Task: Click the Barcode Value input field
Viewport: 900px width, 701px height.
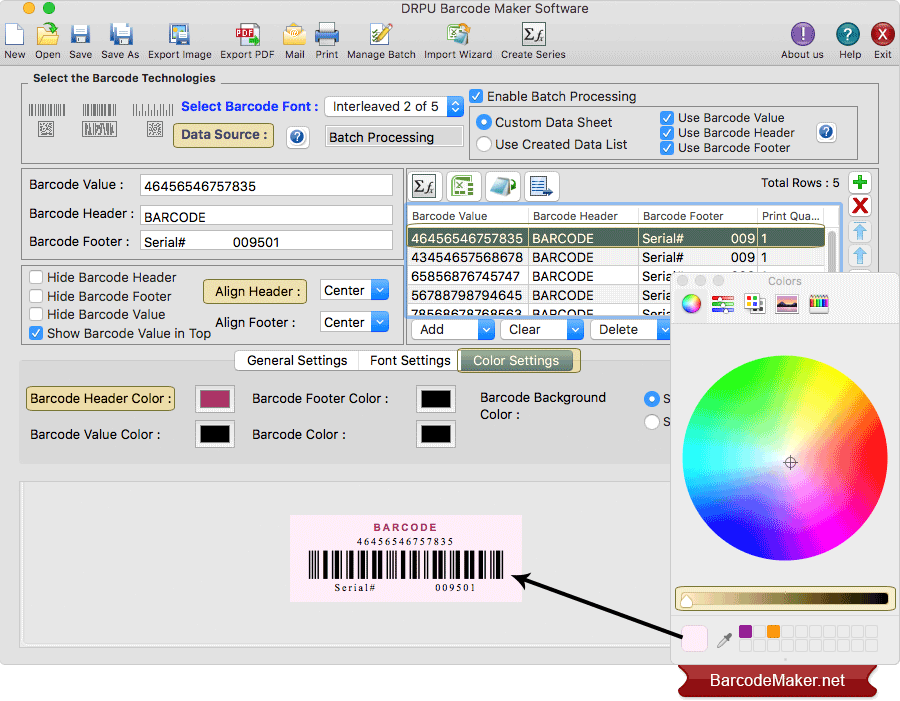Action: pyautogui.click(x=266, y=186)
